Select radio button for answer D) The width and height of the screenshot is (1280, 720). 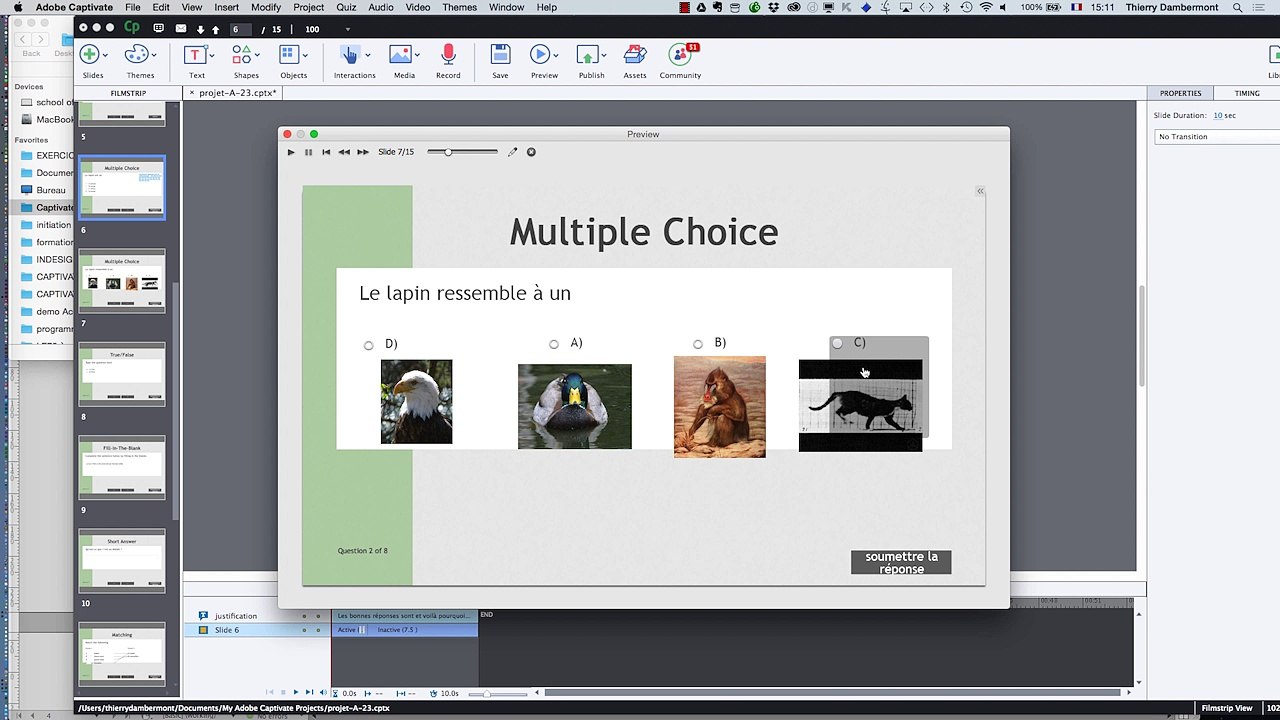click(x=369, y=345)
